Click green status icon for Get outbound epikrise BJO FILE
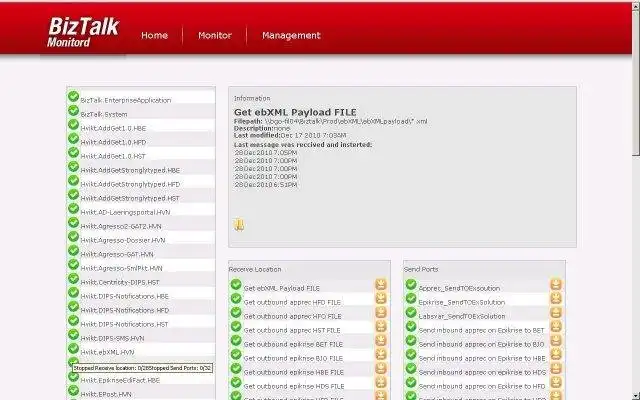The image size is (640, 400). pyautogui.click(x=236, y=354)
